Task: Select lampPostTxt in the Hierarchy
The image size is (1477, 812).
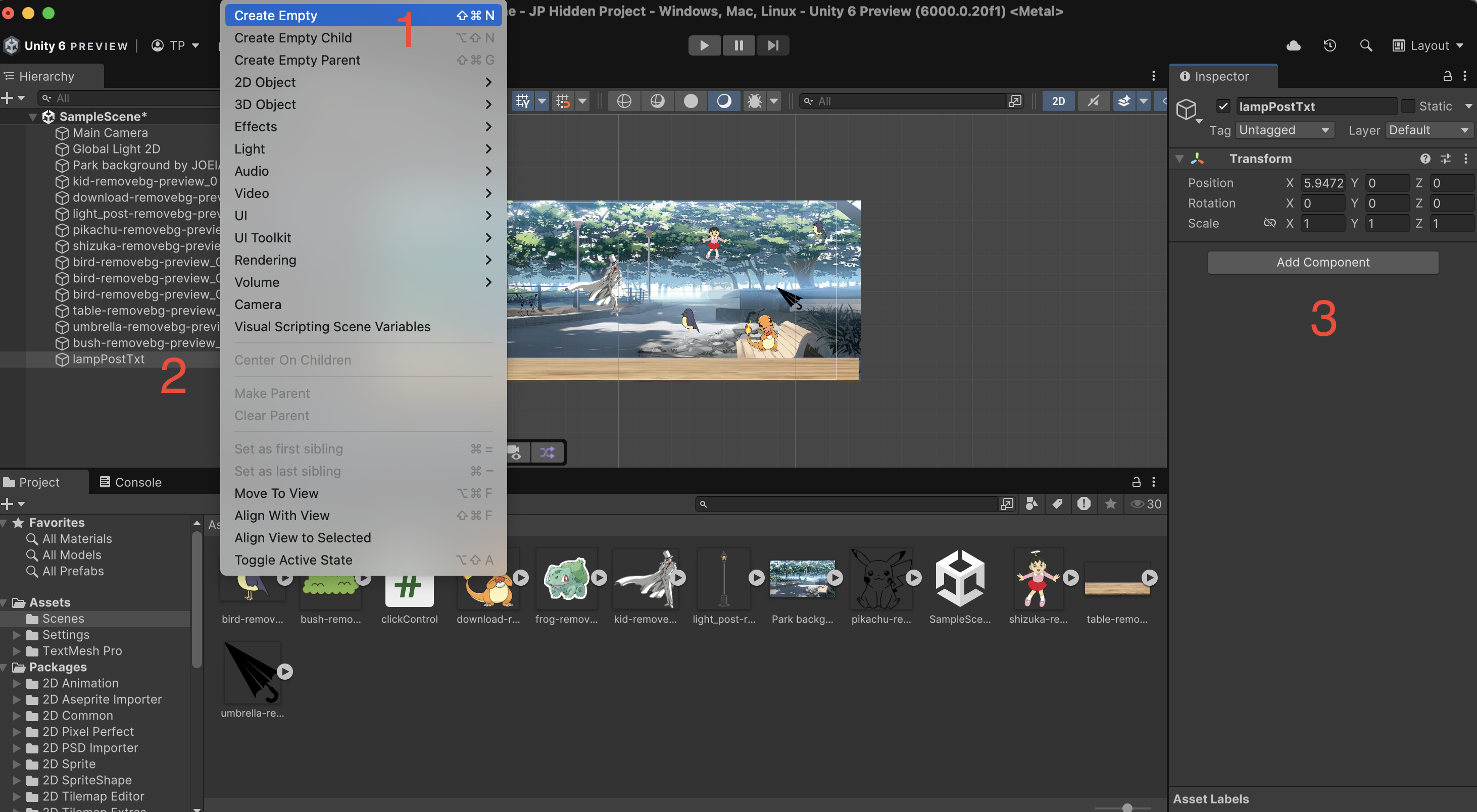Action: pos(109,360)
